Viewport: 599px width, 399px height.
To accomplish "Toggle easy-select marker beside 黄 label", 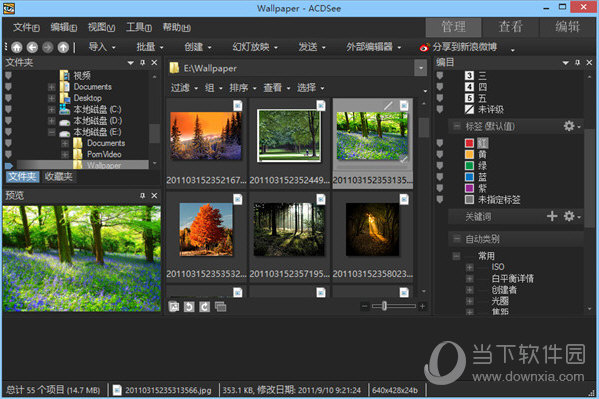I will tap(440, 154).
